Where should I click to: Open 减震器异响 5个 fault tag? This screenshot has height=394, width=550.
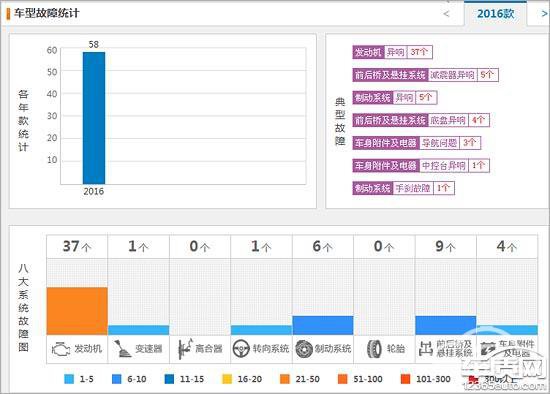(x=425, y=75)
